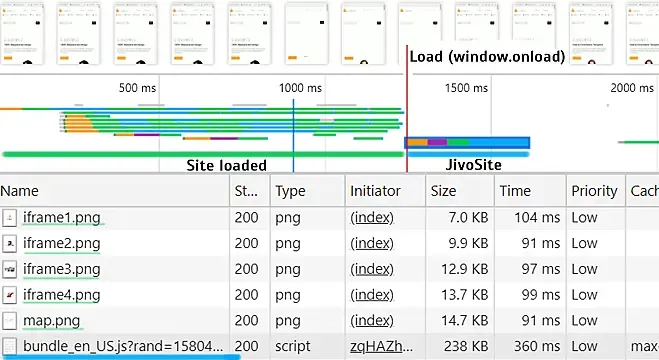
Task: Click the red Load event marker line
Action: click(407, 108)
